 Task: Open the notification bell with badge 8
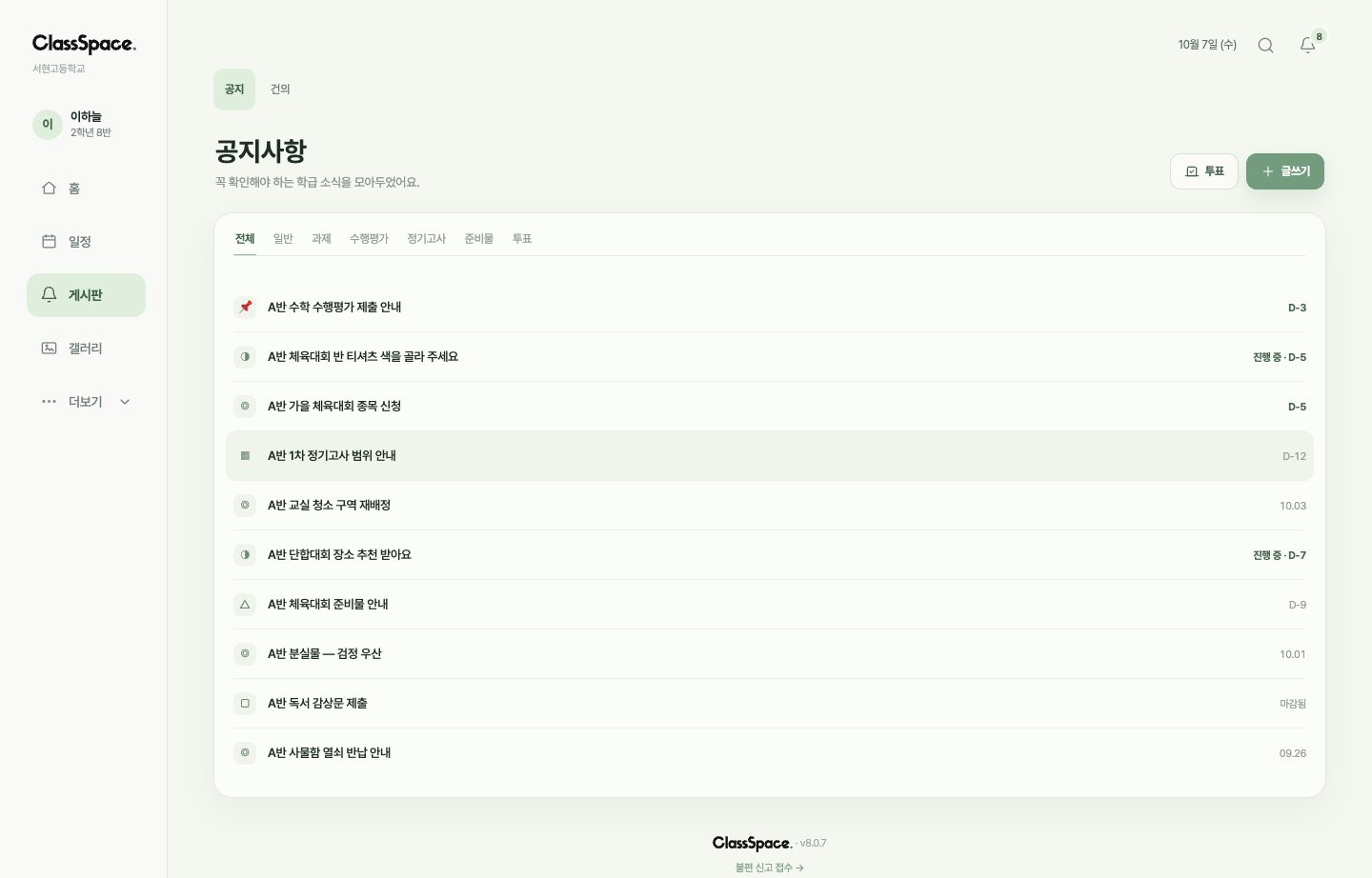coord(1308,45)
